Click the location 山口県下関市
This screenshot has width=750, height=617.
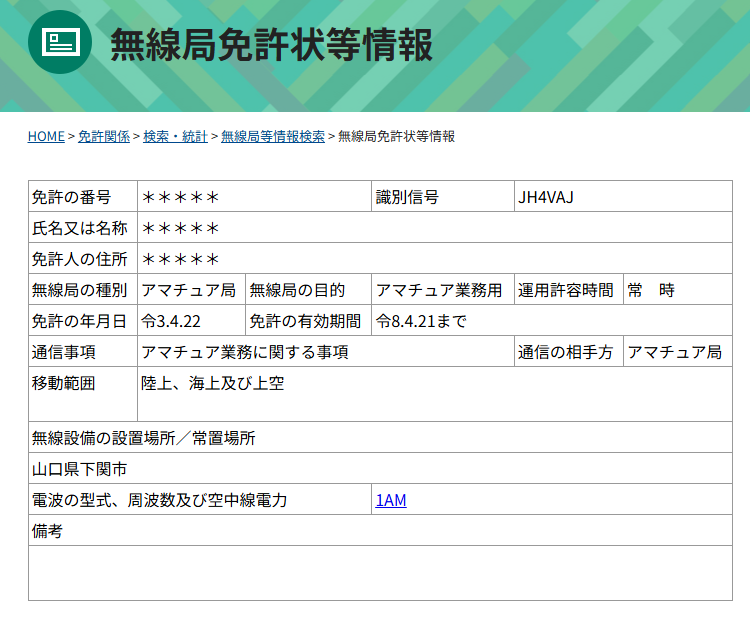point(79,469)
